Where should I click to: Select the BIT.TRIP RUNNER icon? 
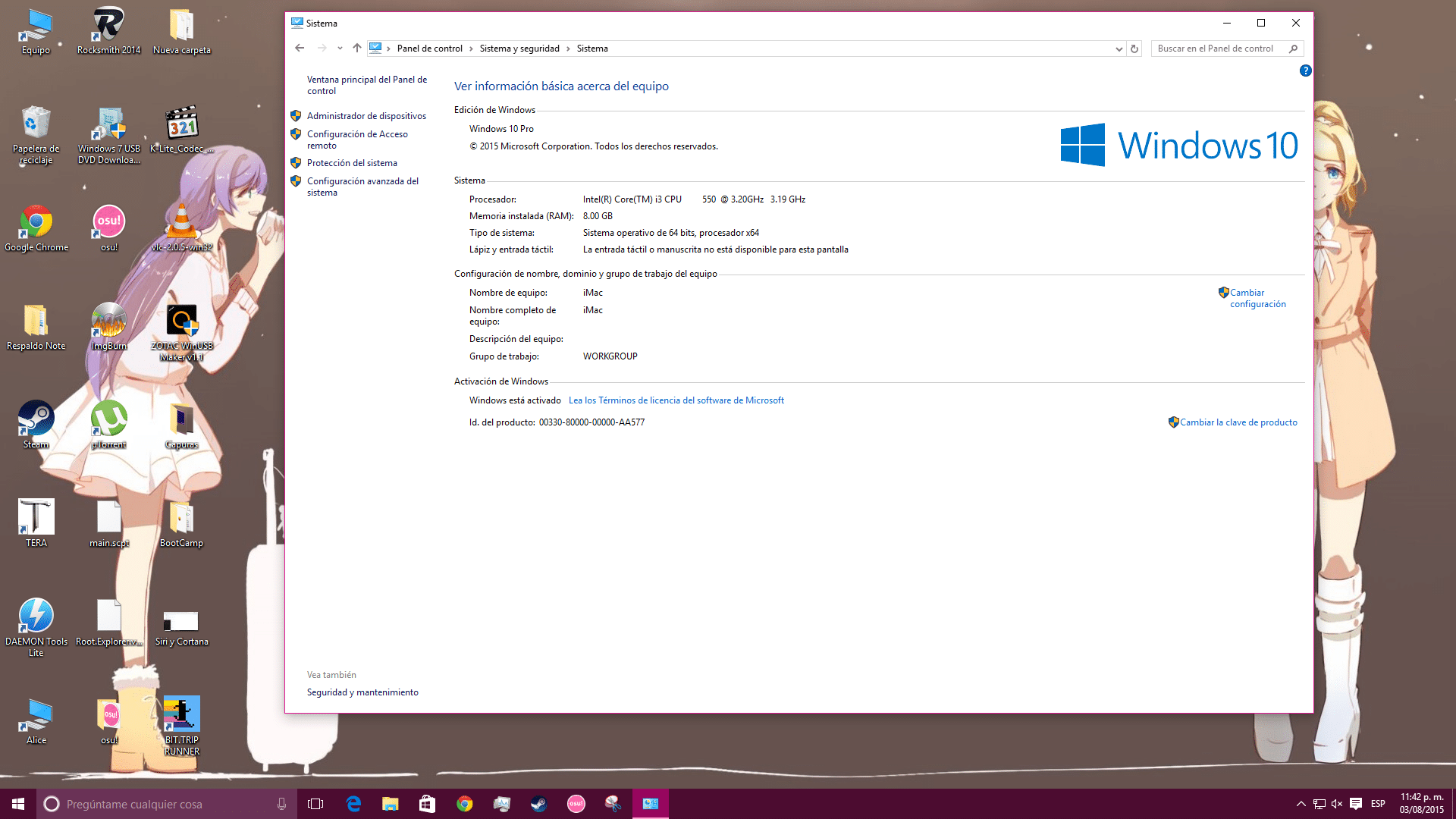click(181, 726)
